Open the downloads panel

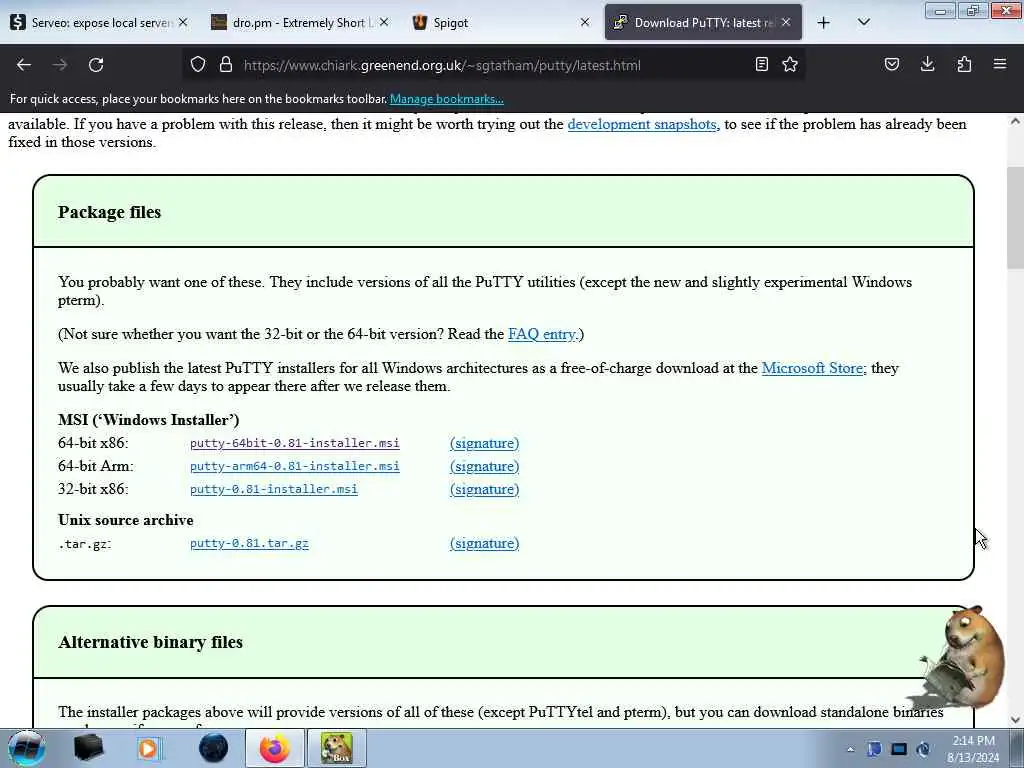click(x=927, y=65)
